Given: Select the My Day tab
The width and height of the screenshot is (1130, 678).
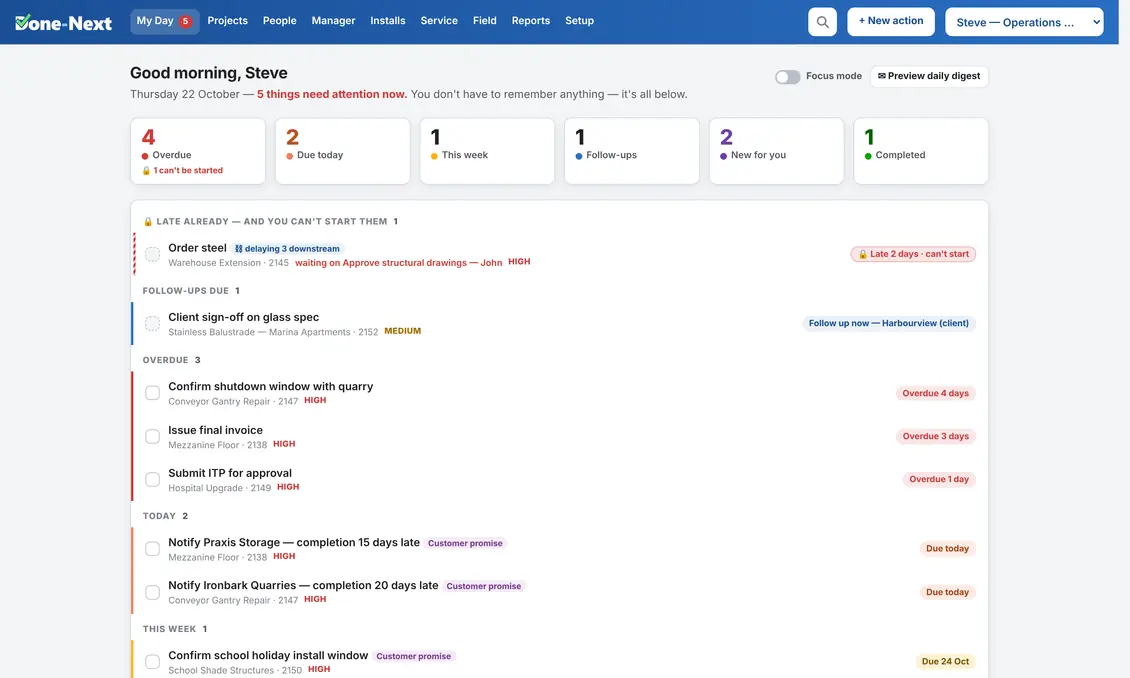Looking at the screenshot, I should click(164, 21).
